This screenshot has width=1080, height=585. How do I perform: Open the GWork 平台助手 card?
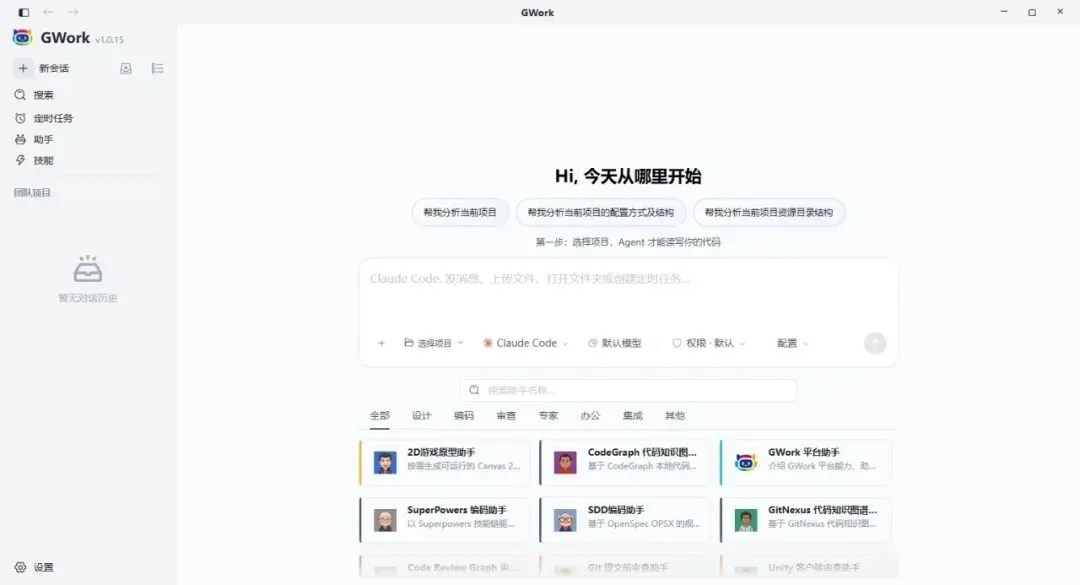click(806, 462)
